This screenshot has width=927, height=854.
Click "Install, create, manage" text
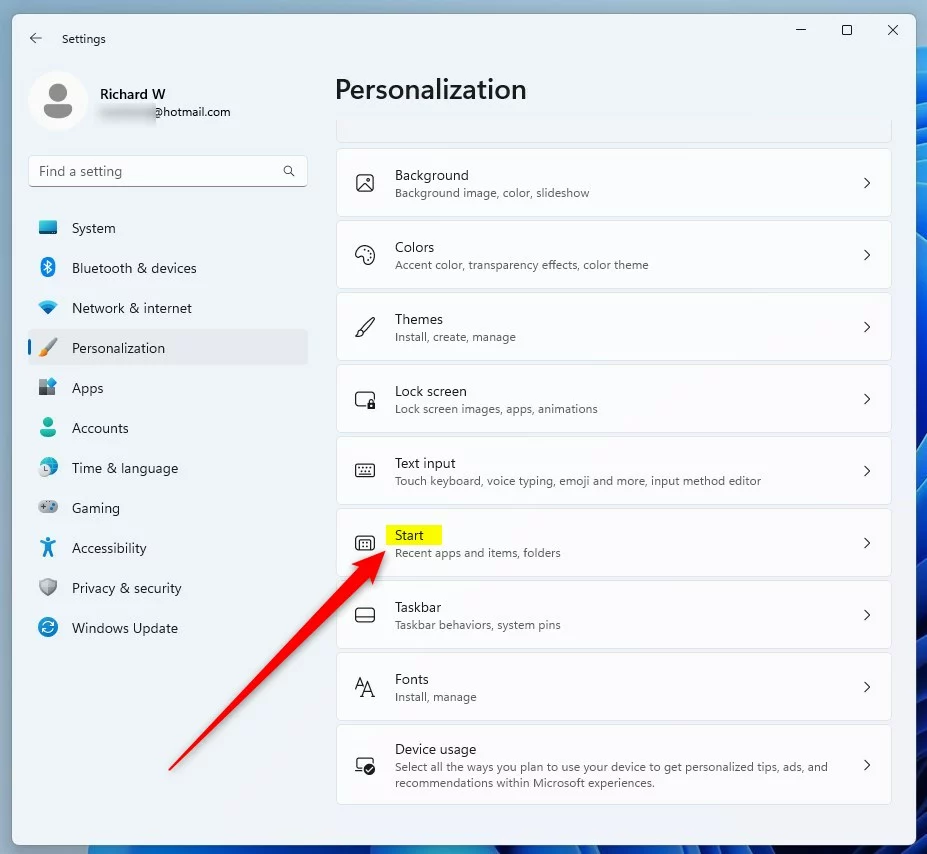click(455, 337)
